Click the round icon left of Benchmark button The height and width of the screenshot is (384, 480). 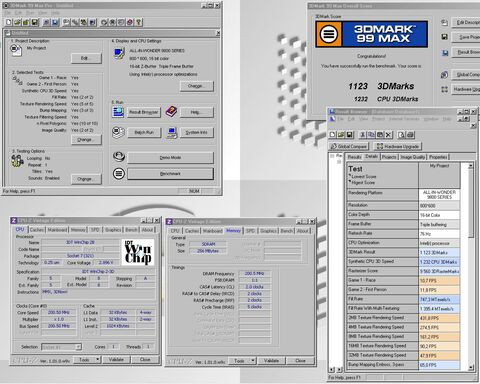(x=119, y=173)
